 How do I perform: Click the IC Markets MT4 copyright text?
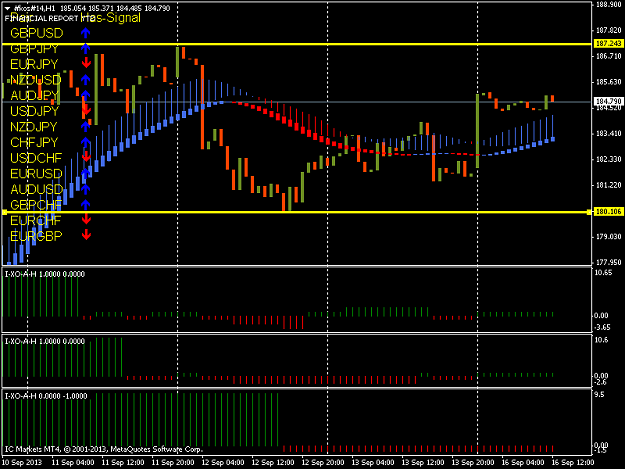pyautogui.click(x=104, y=449)
